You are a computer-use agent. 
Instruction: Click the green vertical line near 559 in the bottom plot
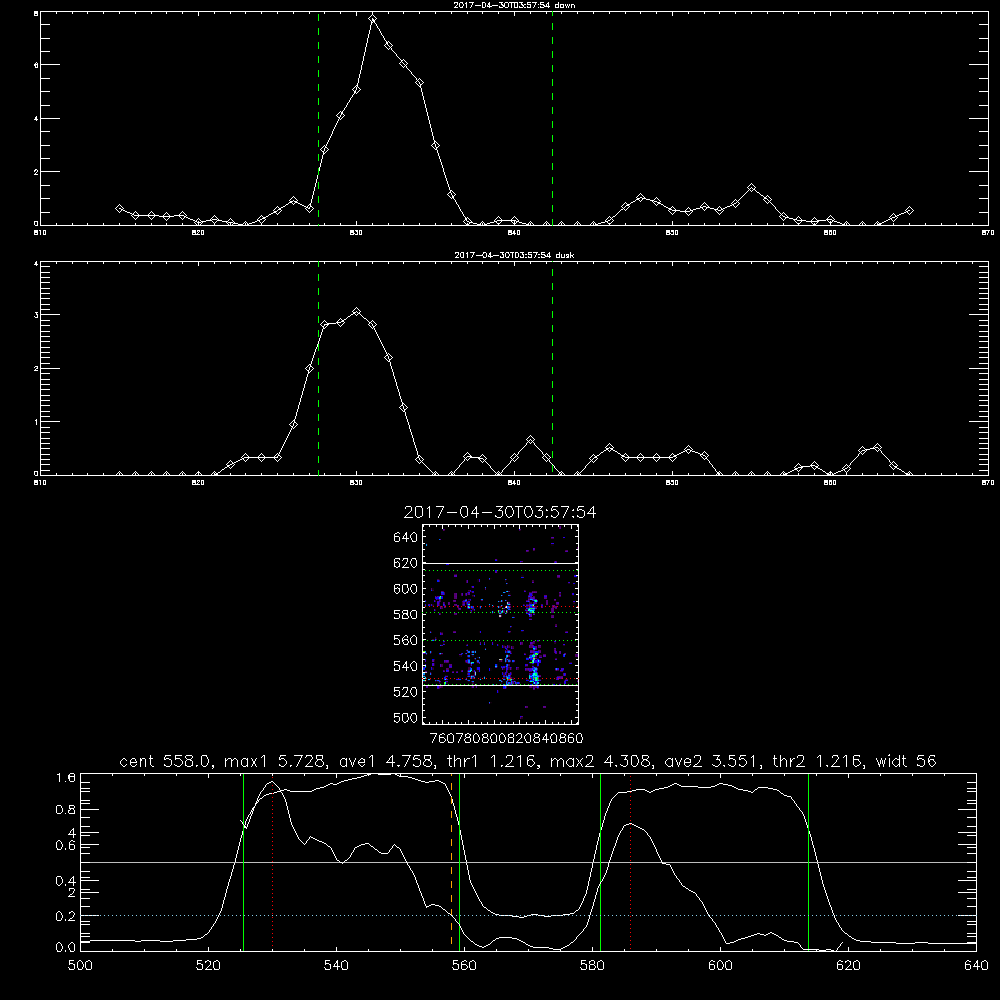tap(459, 862)
